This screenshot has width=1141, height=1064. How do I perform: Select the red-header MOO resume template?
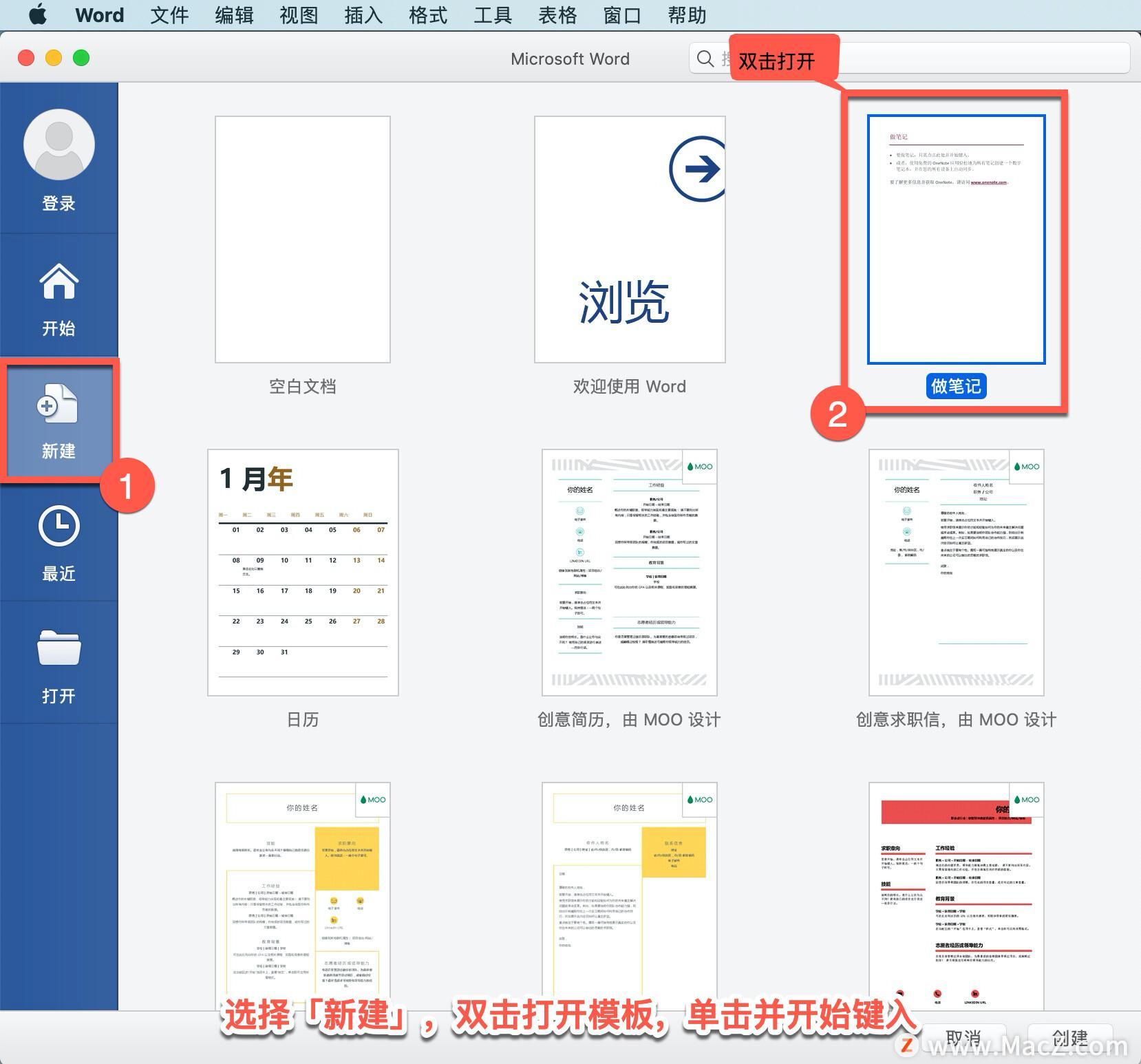point(957,895)
